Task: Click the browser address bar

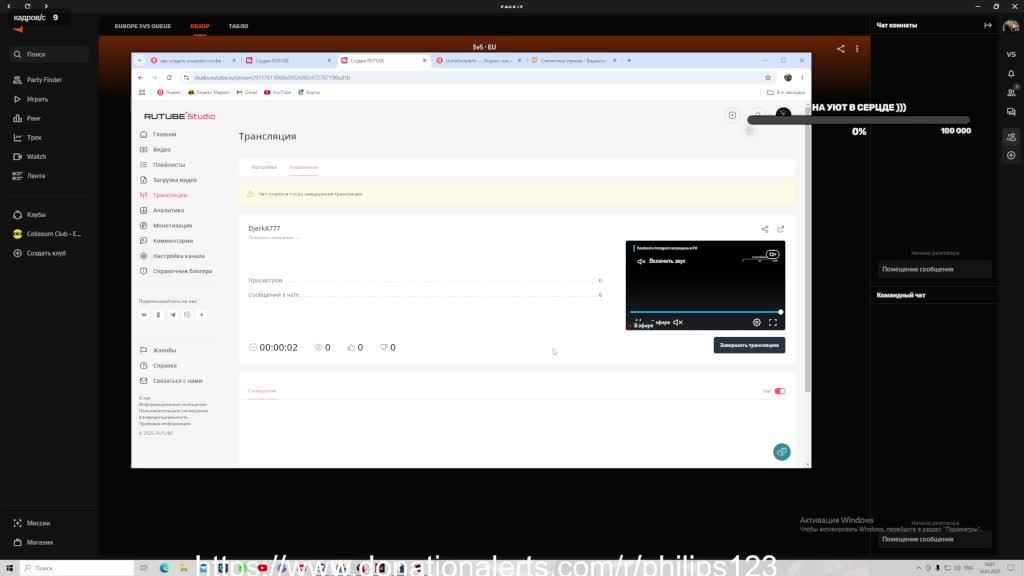Action: (x=475, y=78)
